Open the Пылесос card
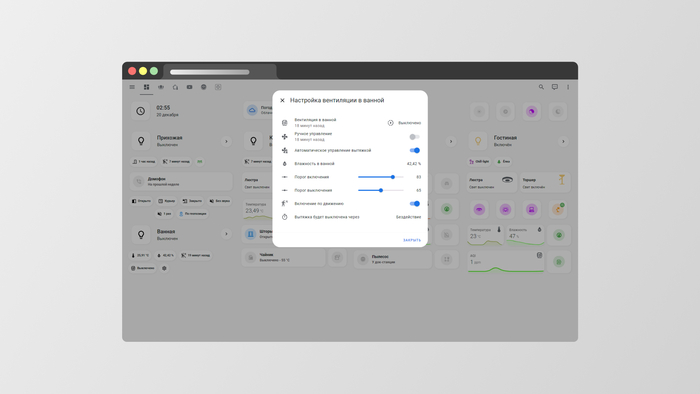The height and width of the screenshot is (394, 700). tap(394, 259)
